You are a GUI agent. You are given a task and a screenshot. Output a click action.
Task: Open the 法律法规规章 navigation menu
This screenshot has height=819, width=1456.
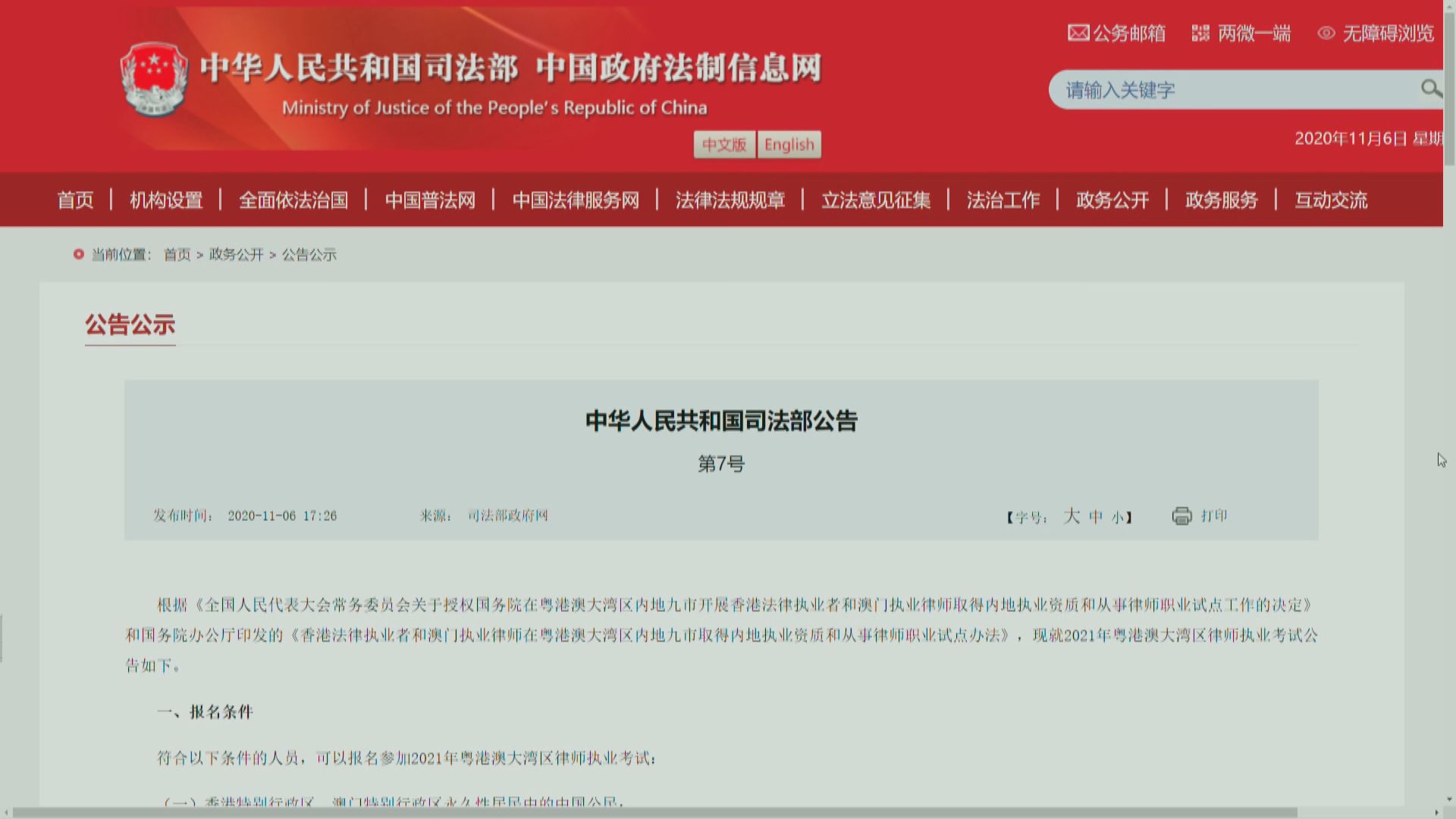click(730, 199)
